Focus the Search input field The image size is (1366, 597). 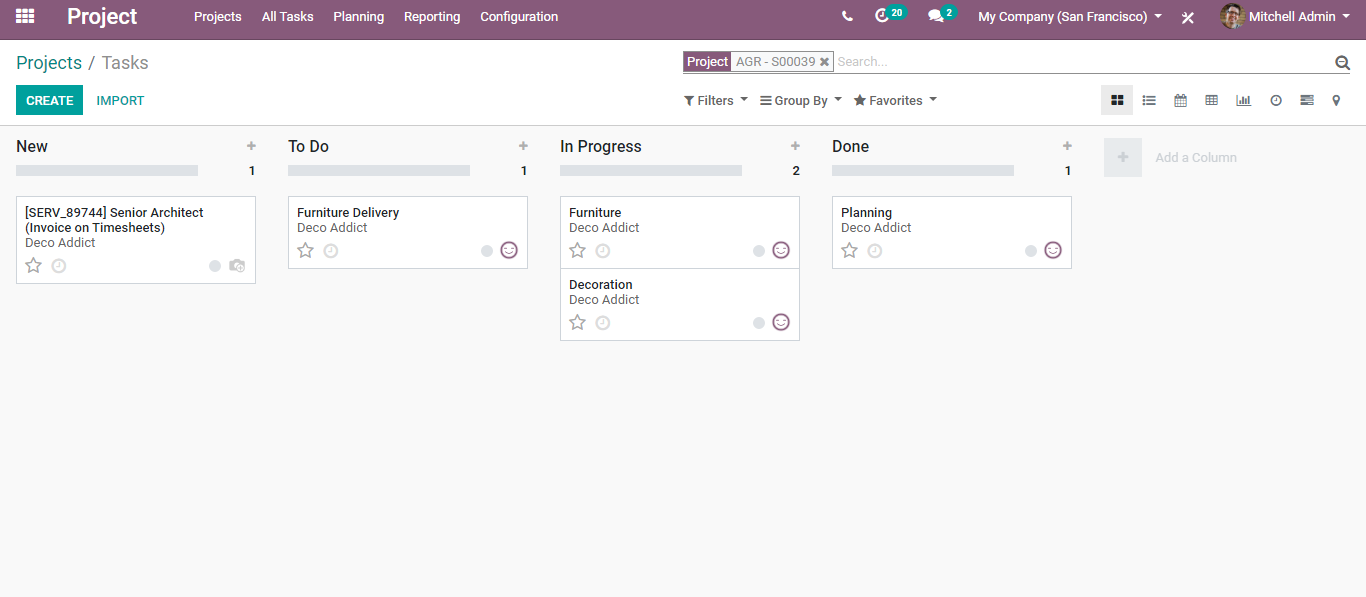pyautogui.click(x=1083, y=62)
